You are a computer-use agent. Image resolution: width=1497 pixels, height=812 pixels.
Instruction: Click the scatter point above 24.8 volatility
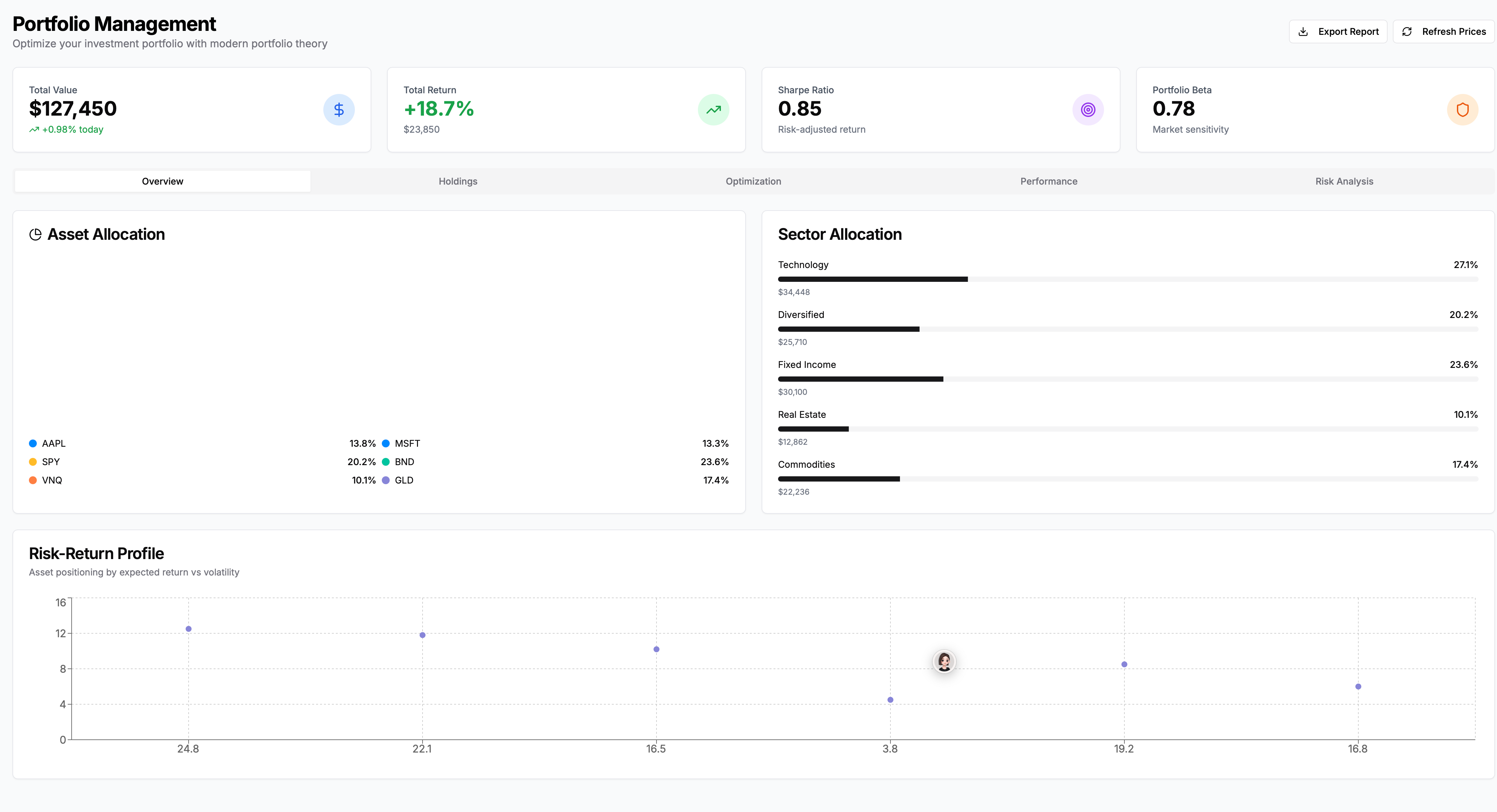pyautogui.click(x=188, y=629)
